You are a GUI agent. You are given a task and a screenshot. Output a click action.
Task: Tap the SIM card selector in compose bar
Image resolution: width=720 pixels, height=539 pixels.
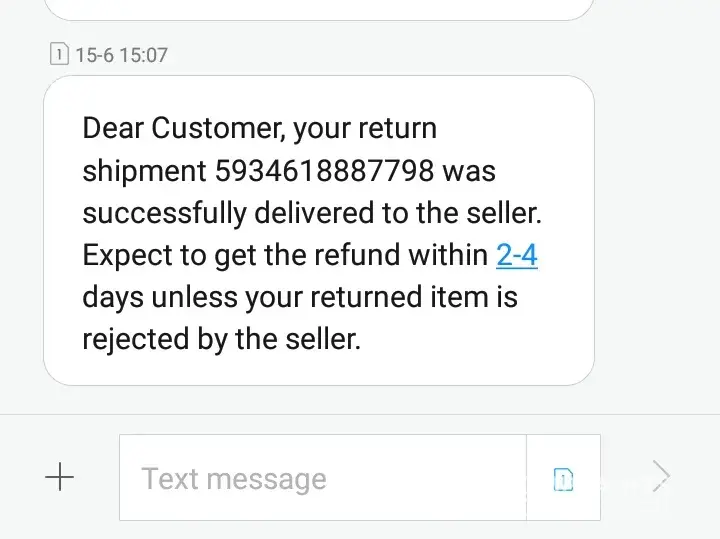[x=563, y=479]
